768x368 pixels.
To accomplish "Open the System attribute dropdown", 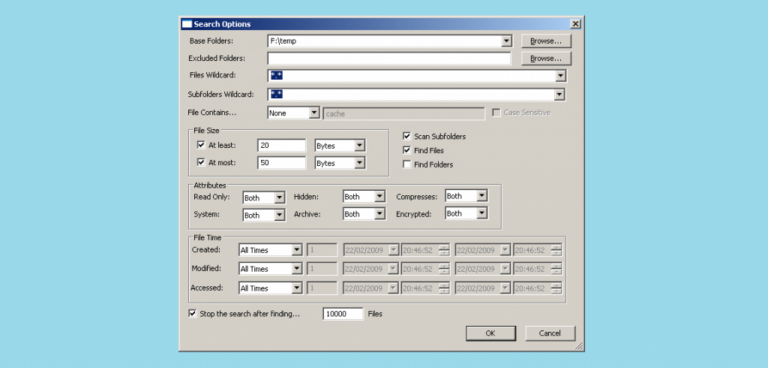I will pos(264,215).
